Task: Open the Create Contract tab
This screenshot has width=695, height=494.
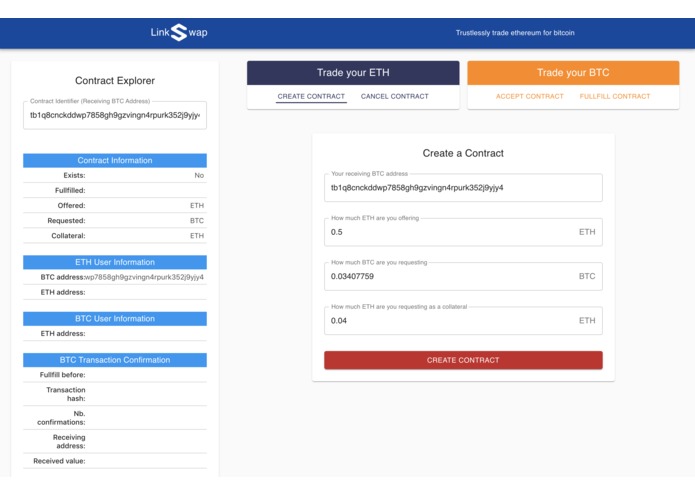Action: point(311,96)
